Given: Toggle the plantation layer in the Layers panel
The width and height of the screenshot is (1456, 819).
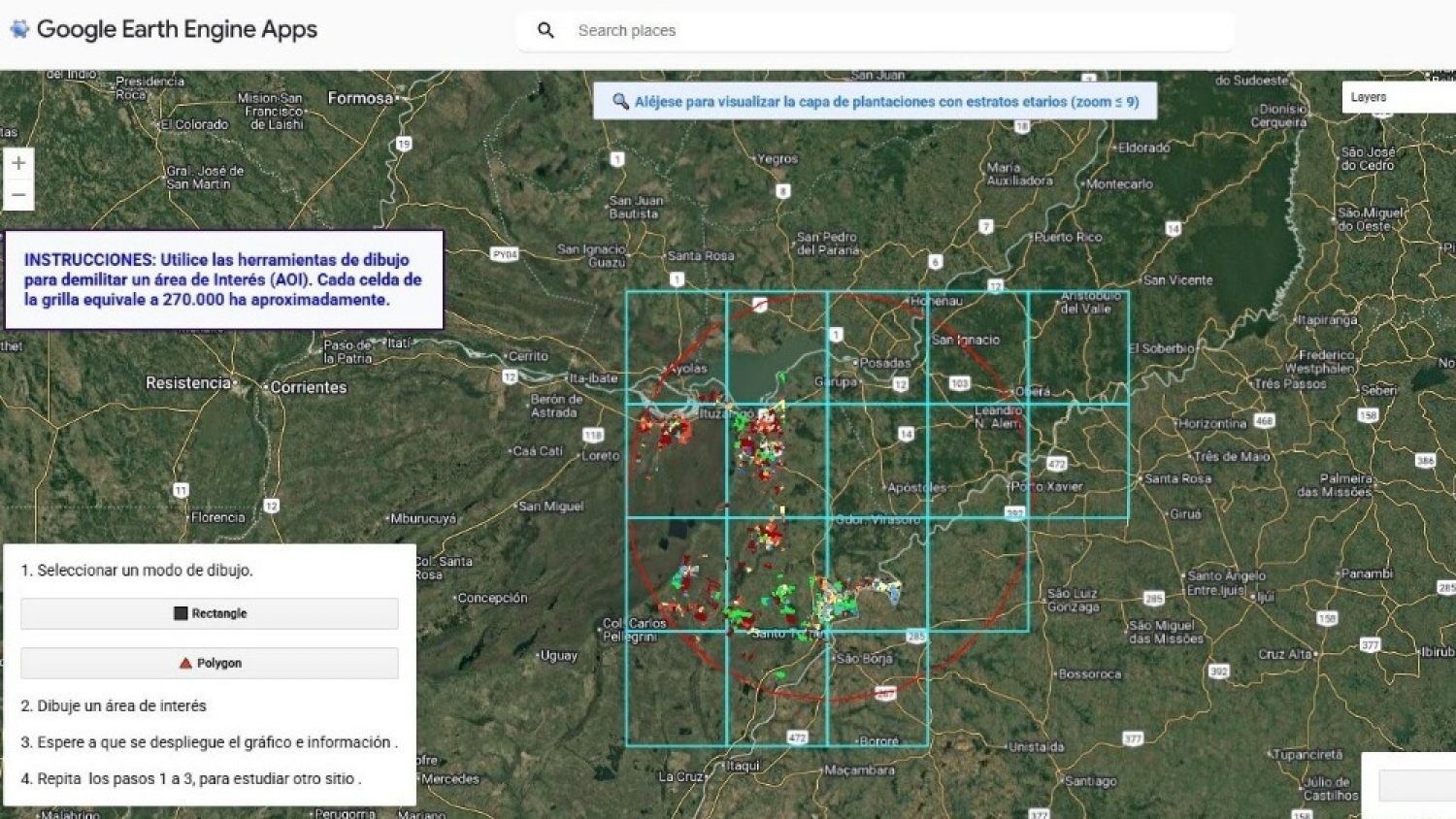Looking at the screenshot, I should click(1398, 97).
